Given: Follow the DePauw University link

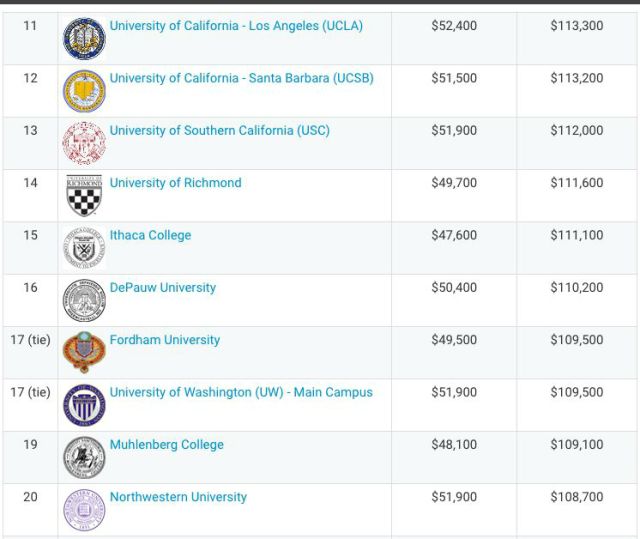Looking at the screenshot, I should (x=163, y=288).
